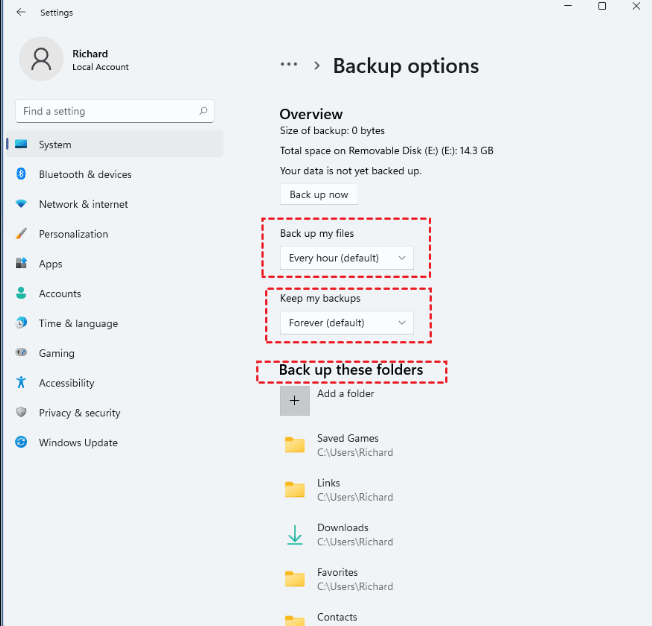Screen dimensions: 652x626
Task: Click the search magnifier icon
Action: (x=203, y=111)
